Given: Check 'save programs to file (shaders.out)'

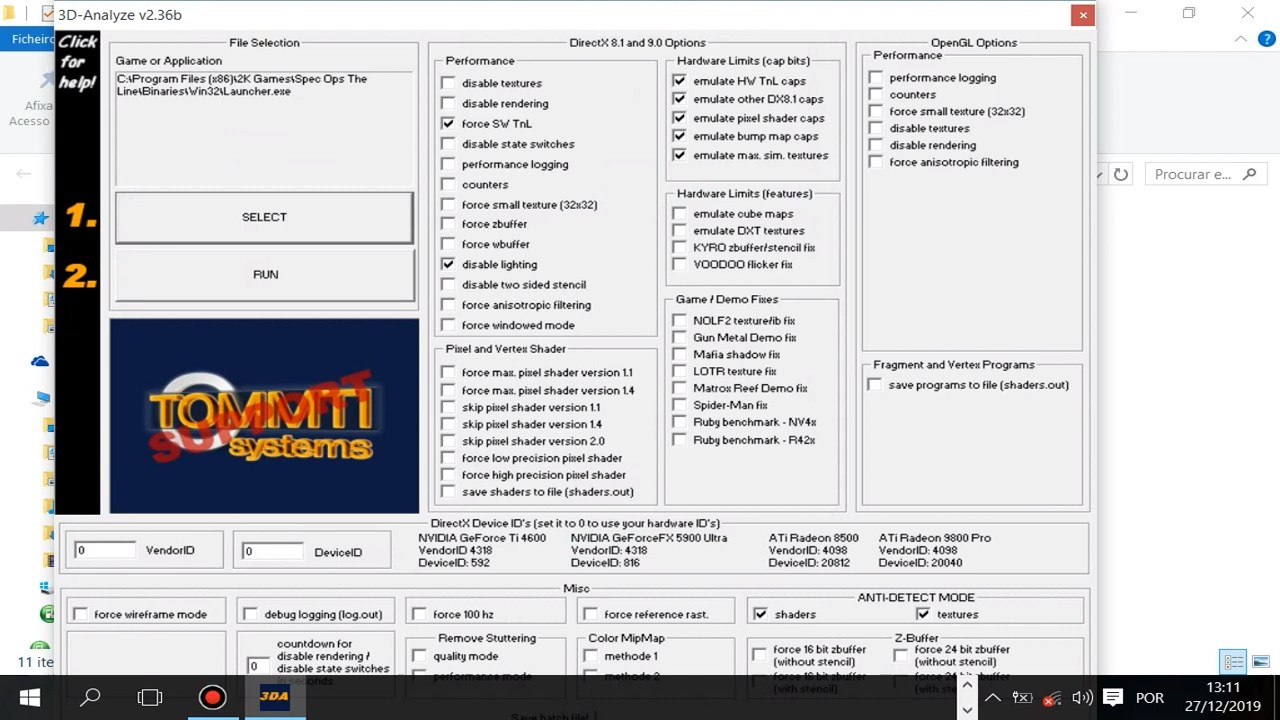Looking at the screenshot, I should (875, 385).
